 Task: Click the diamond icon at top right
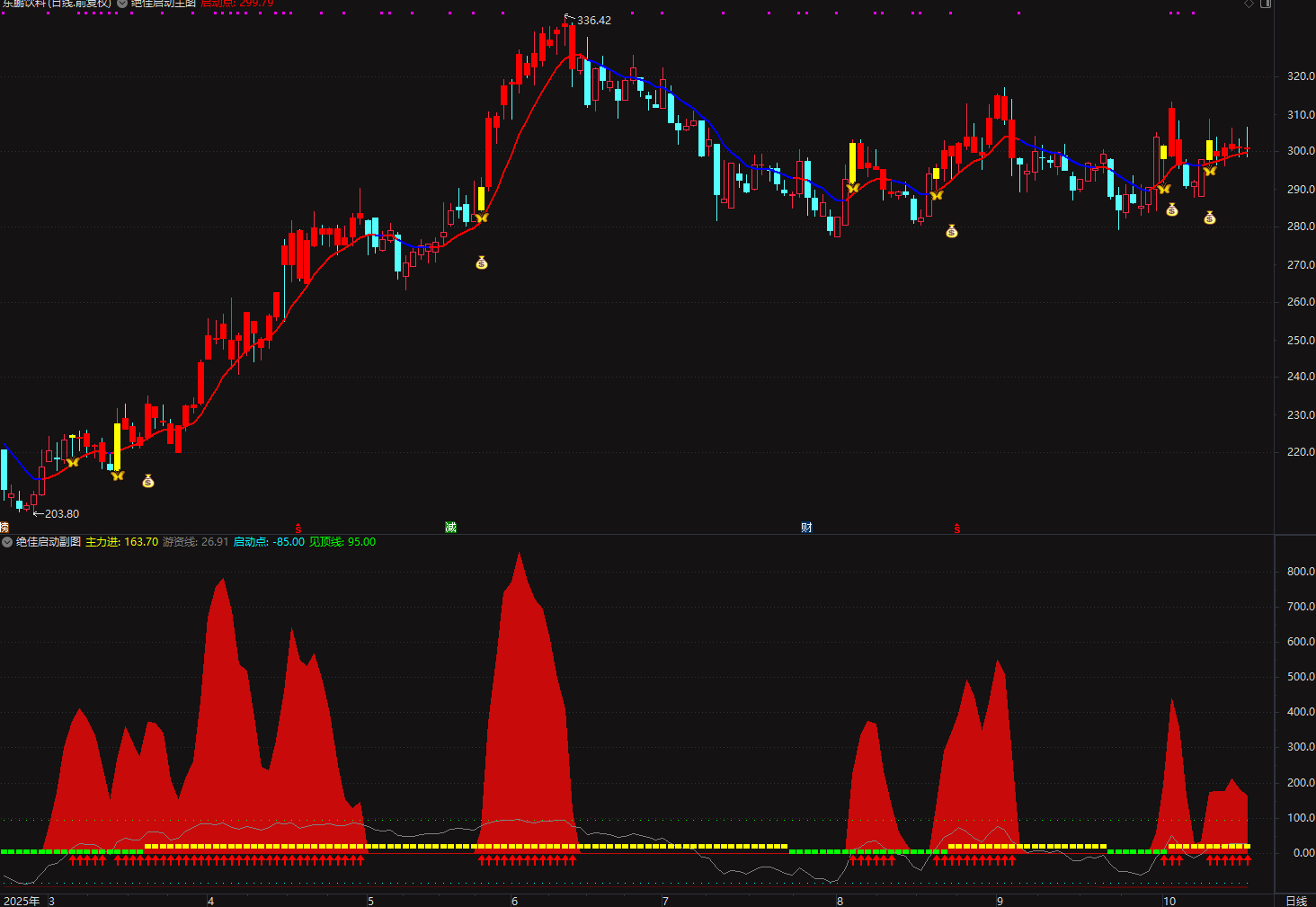coord(1249,4)
